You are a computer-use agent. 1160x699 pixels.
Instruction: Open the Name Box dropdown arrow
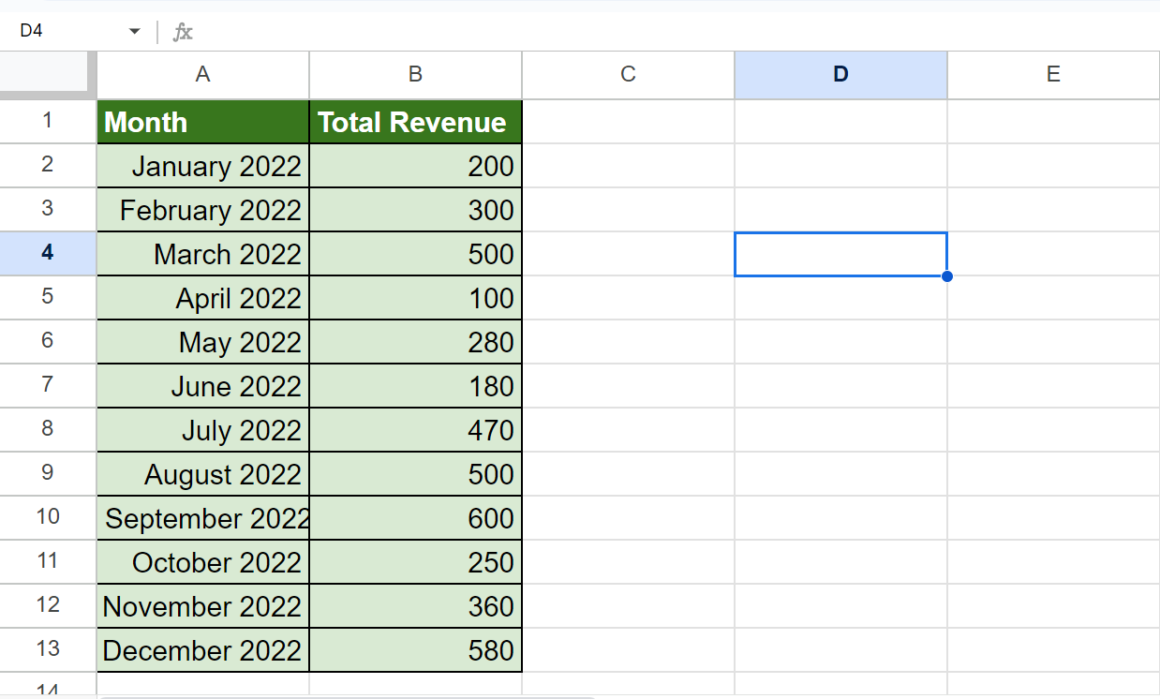[x=133, y=31]
